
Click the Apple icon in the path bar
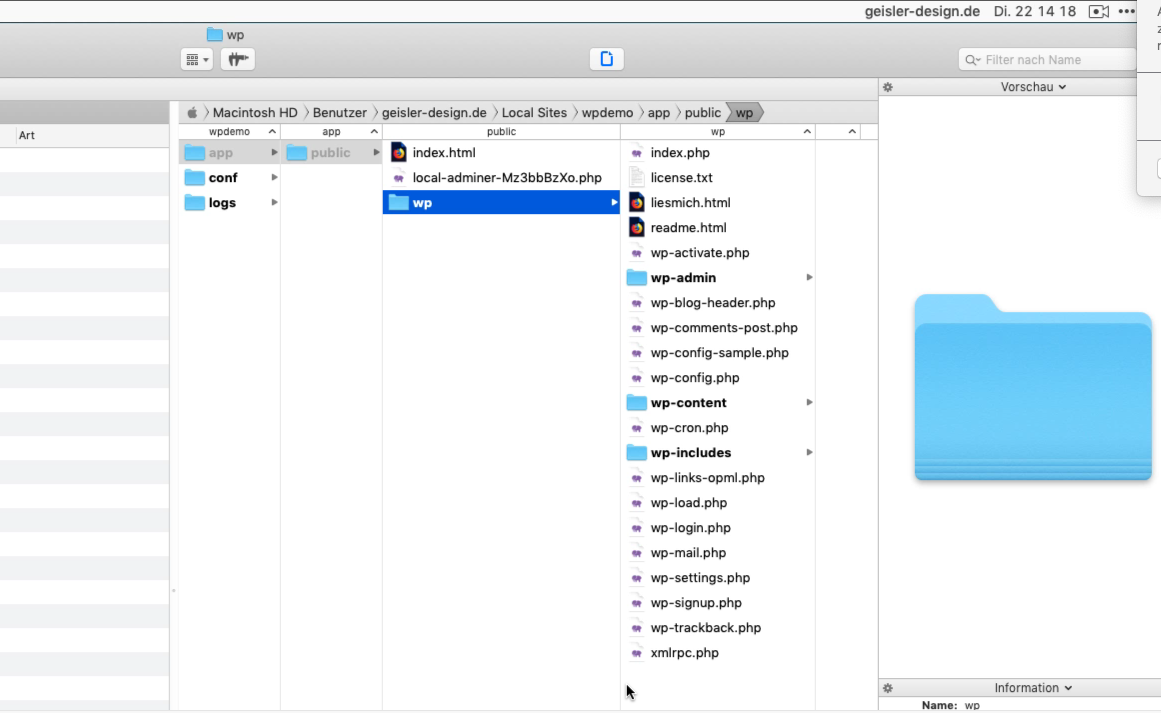click(x=192, y=113)
